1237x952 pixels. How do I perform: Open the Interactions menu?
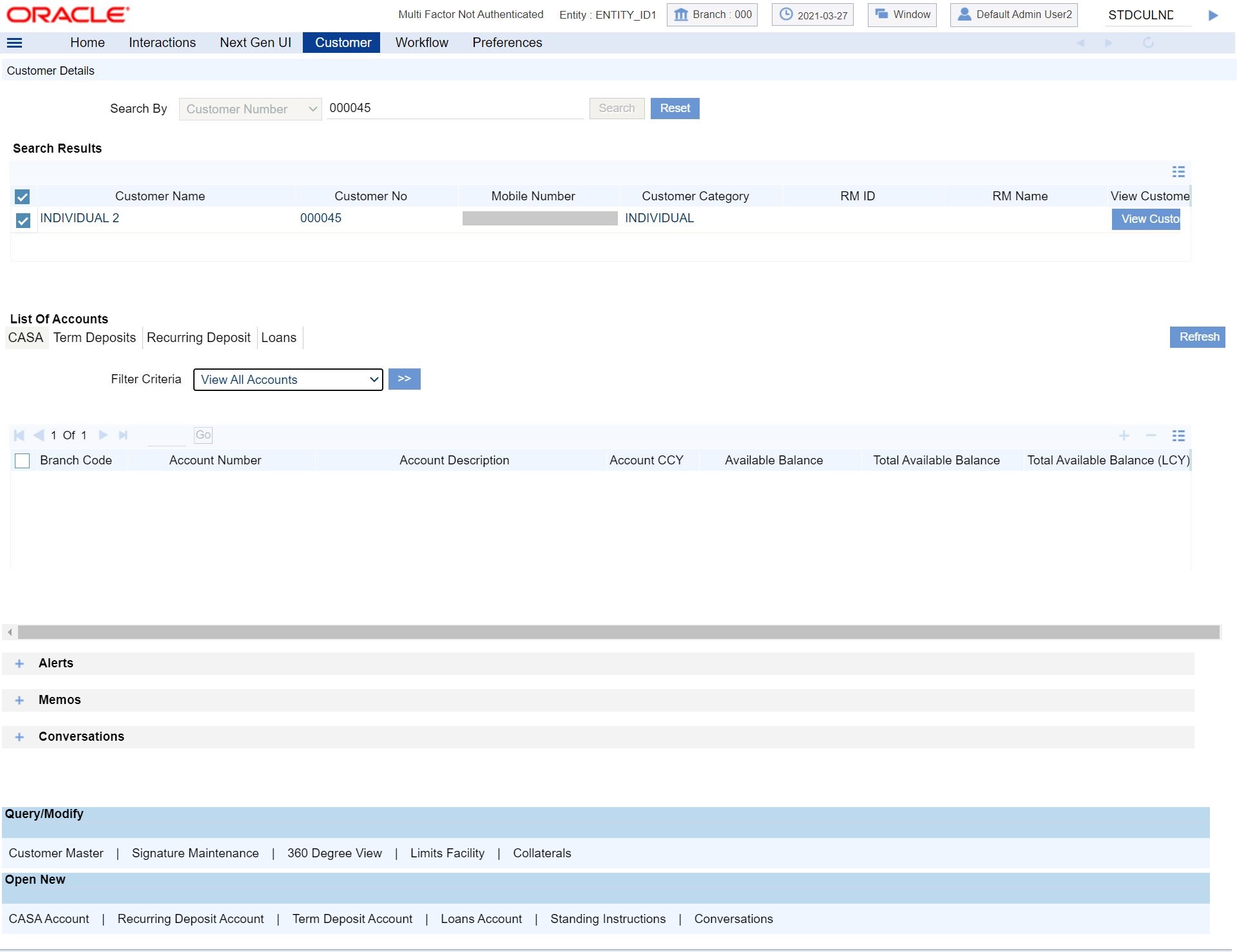(x=162, y=43)
